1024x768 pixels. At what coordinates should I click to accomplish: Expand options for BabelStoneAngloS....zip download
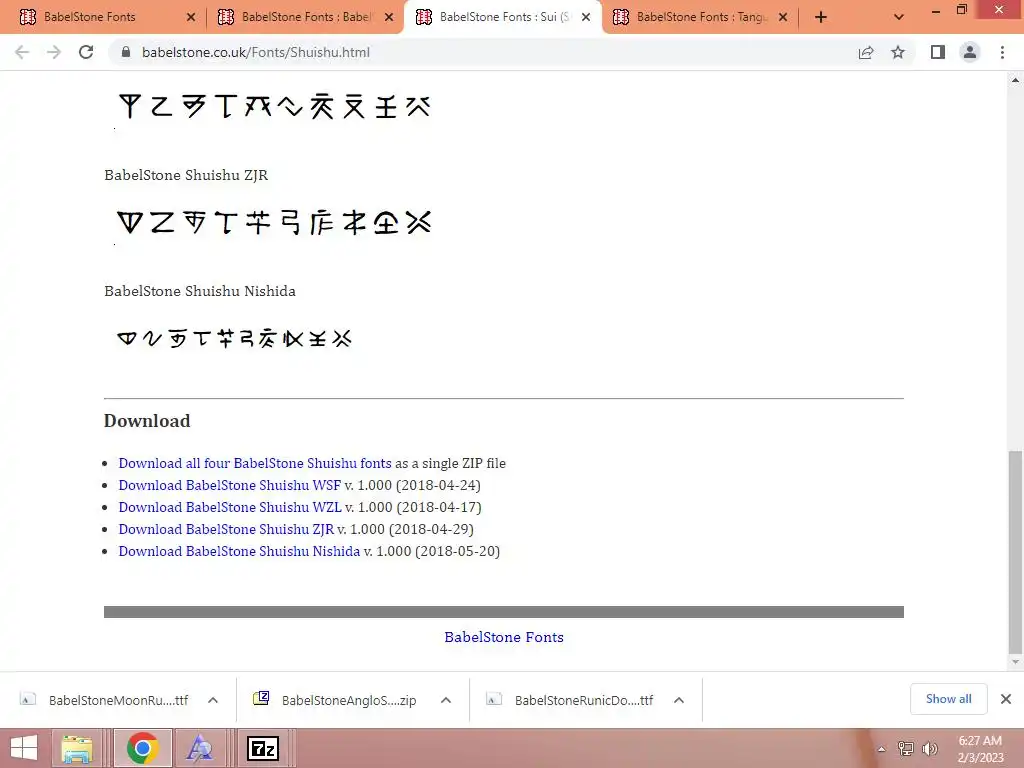click(446, 700)
